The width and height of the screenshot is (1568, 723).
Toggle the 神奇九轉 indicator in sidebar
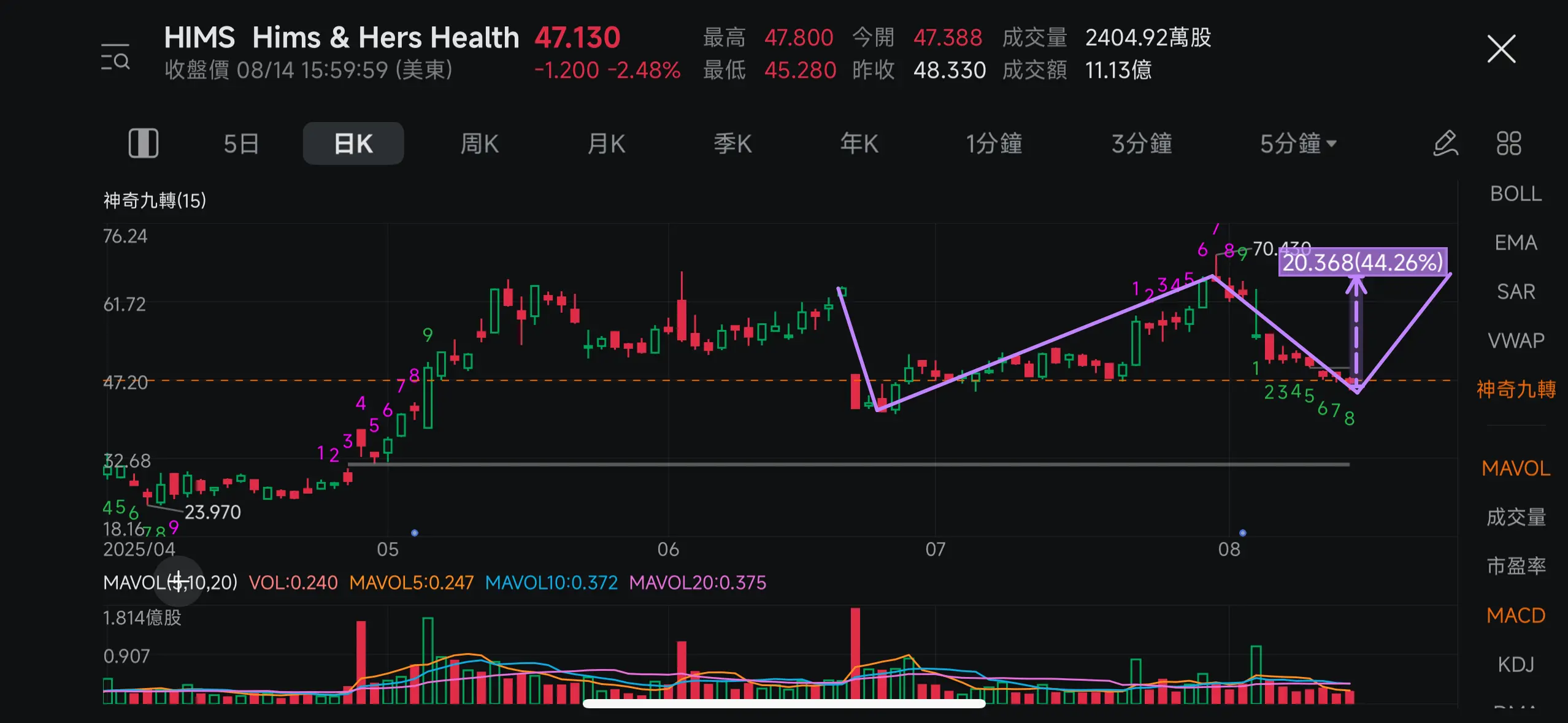tap(1516, 389)
